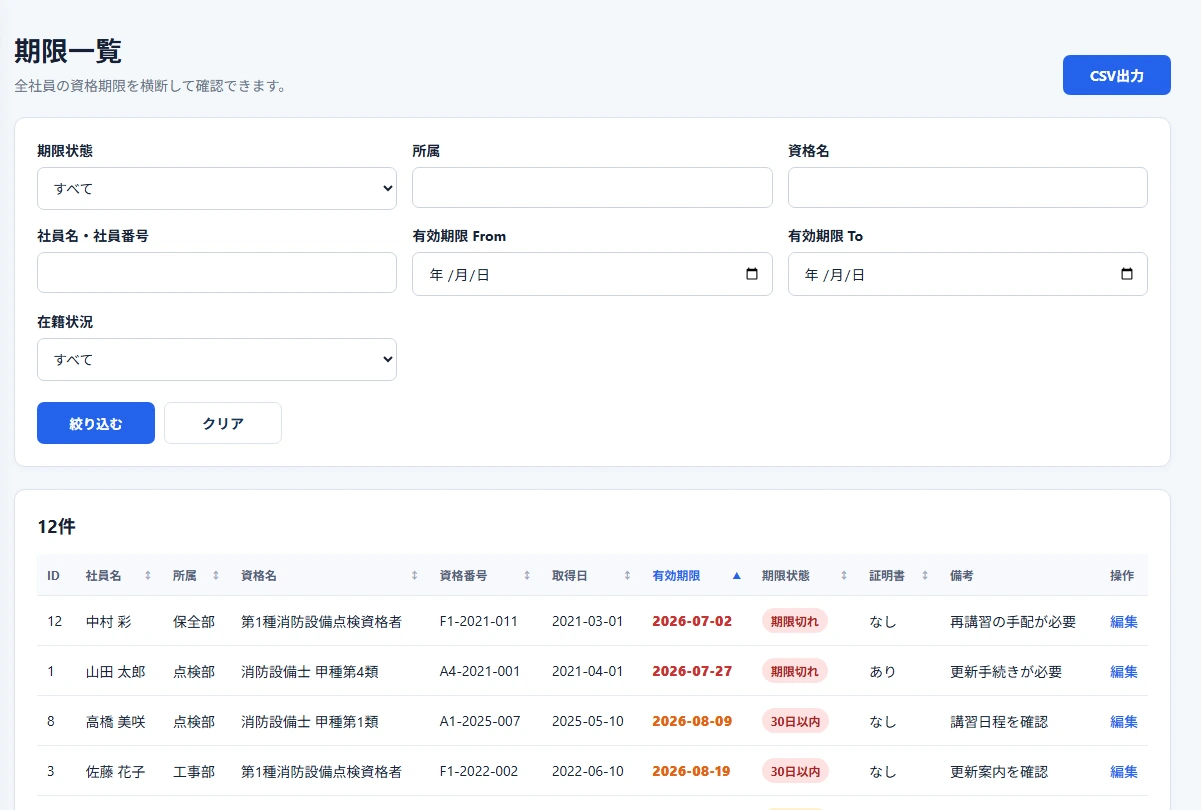Image resolution: width=1201 pixels, height=810 pixels.
Task: Sort by 所属 column sort icon
Action: click(x=216, y=576)
